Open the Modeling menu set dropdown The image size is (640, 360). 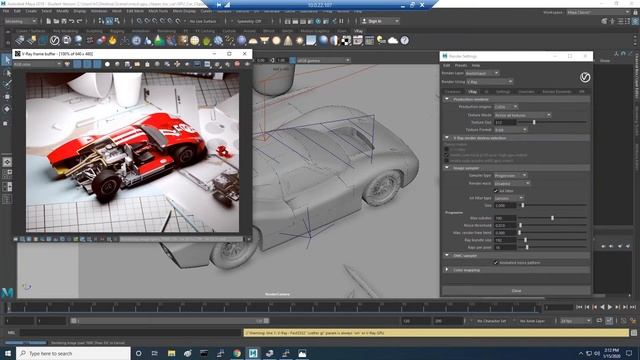pyautogui.click(x=20, y=21)
